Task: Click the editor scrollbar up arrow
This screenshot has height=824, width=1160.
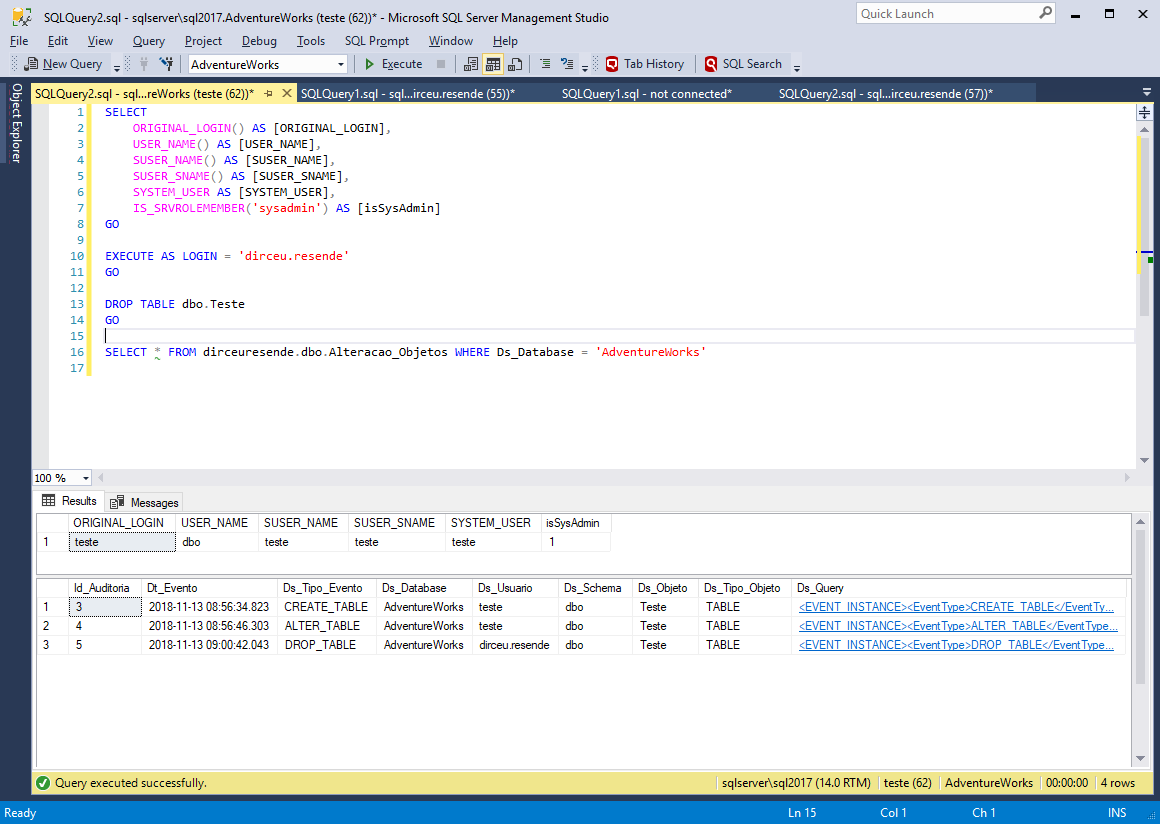Action: click(x=1144, y=130)
